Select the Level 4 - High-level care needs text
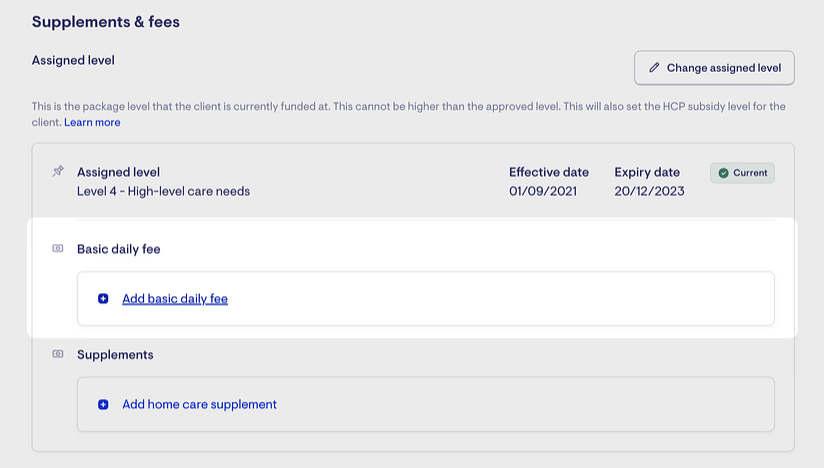This screenshot has width=824, height=468. pyautogui.click(x=163, y=191)
